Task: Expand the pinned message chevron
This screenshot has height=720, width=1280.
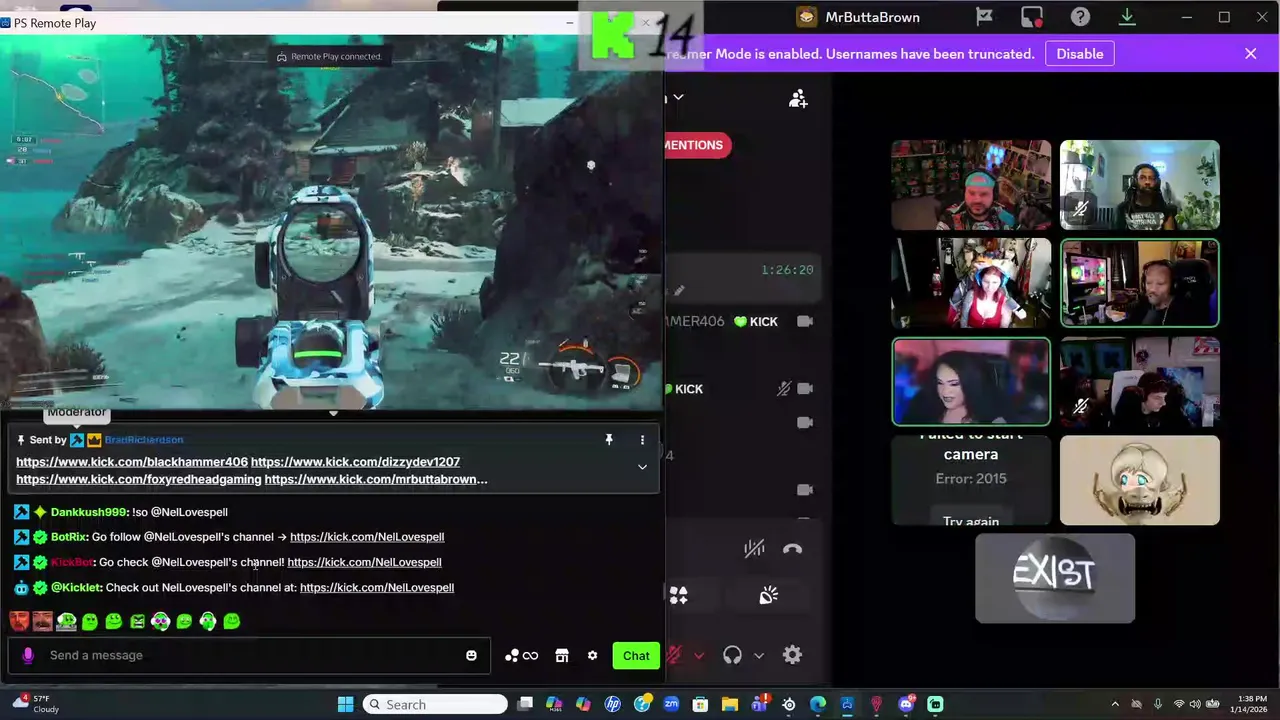Action: coord(642,467)
